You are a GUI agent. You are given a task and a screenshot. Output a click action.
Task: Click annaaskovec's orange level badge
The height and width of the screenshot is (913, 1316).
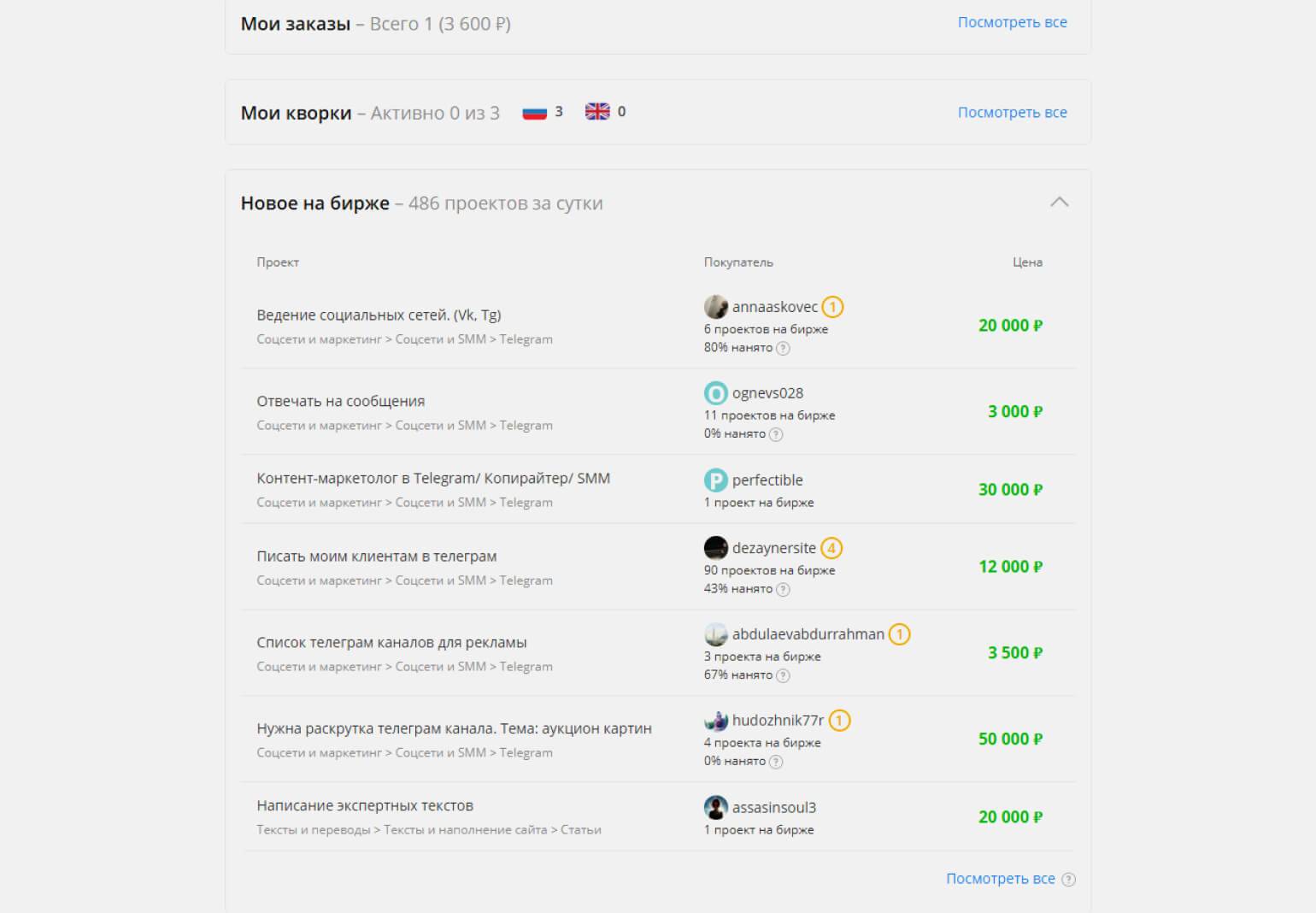coord(832,307)
